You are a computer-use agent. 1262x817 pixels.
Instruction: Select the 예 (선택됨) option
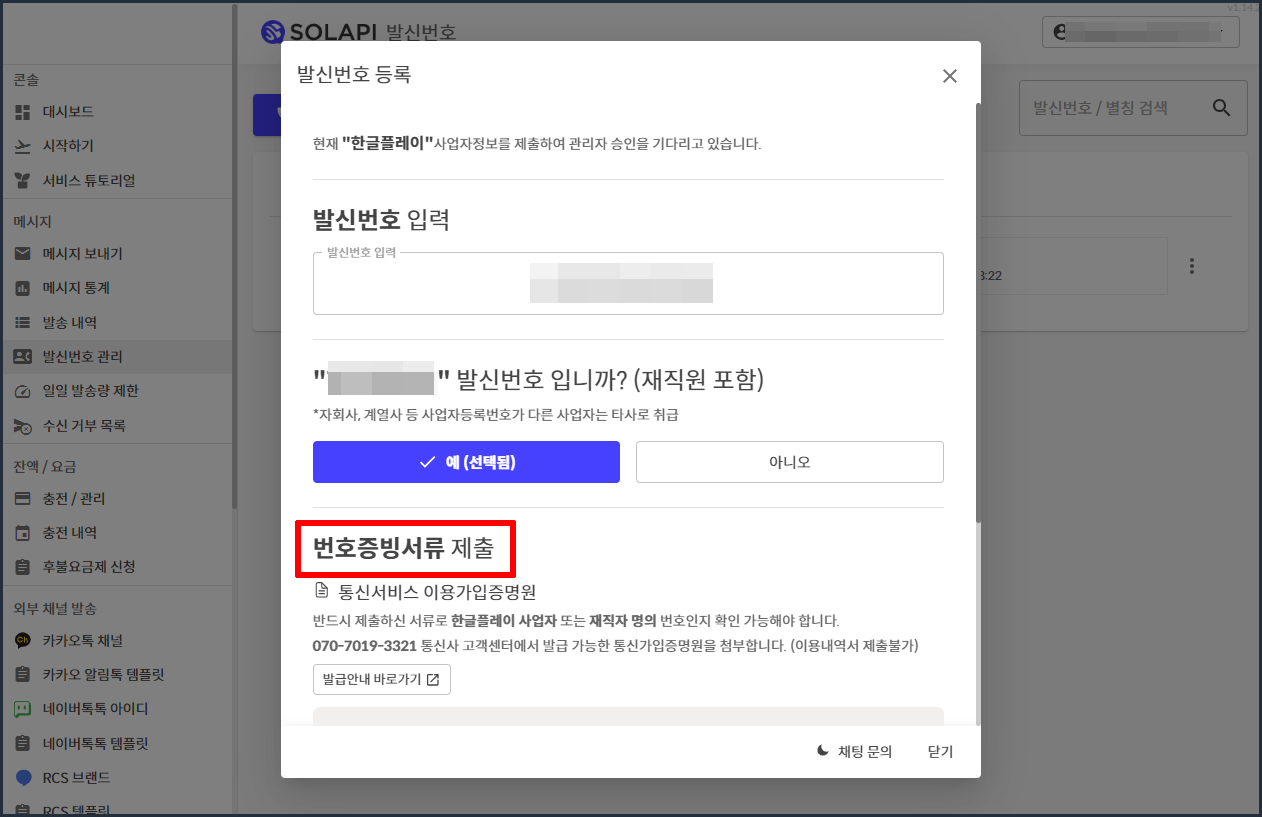pyautogui.click(x=466, y=462)
